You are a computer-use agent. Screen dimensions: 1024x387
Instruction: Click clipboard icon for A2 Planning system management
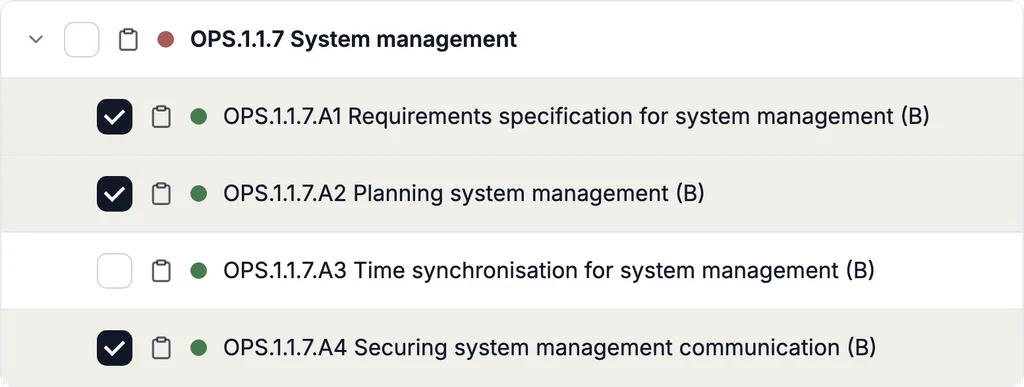coord(161,194)
